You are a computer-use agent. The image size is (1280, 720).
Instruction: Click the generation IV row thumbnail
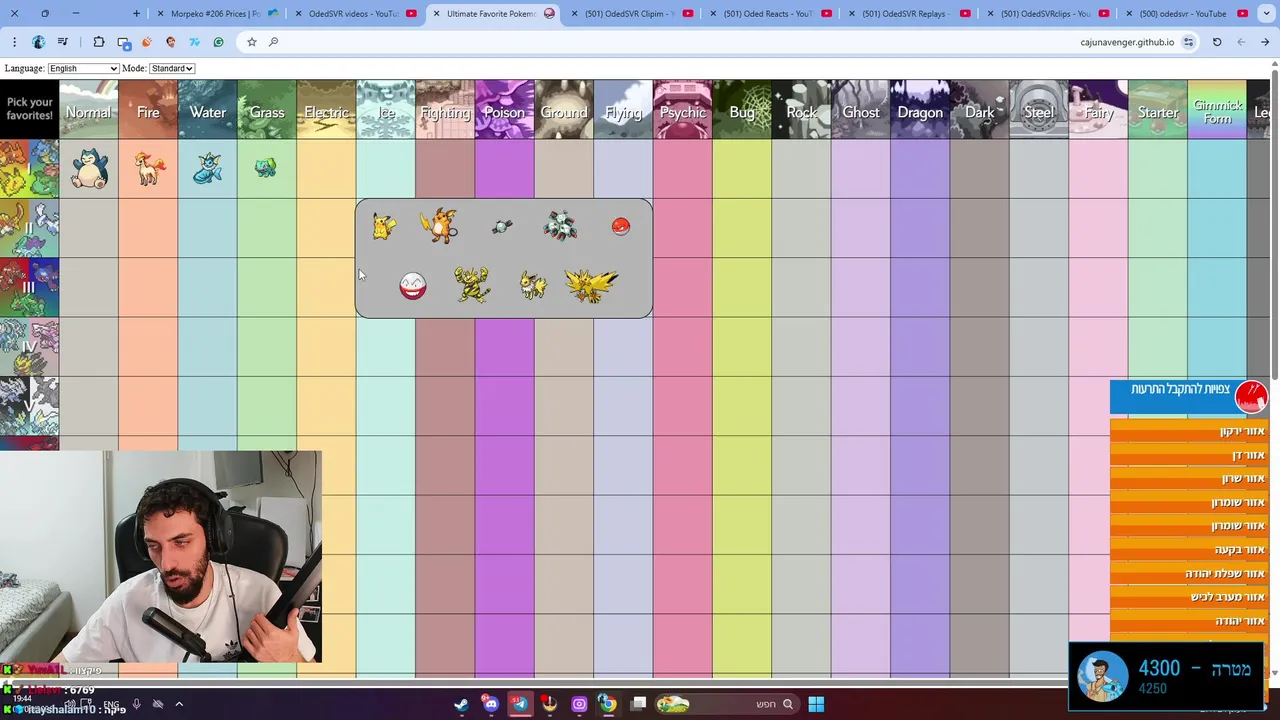point(29,347)
